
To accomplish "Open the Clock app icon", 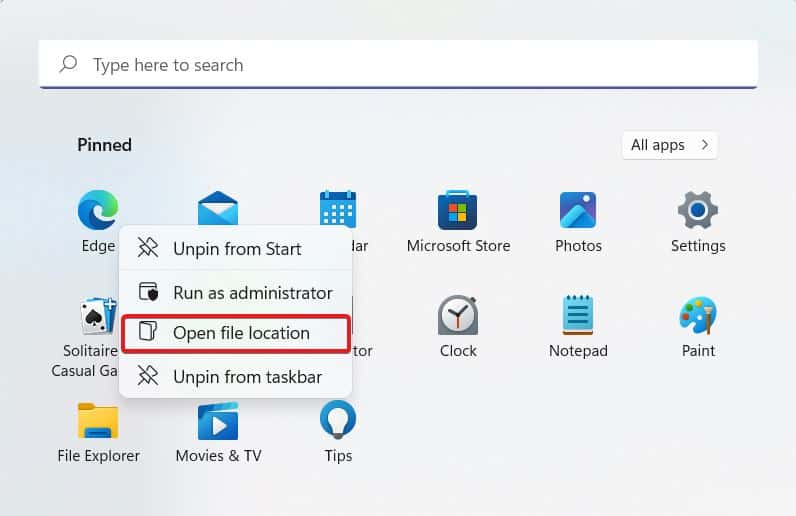I will pos(458,315).
